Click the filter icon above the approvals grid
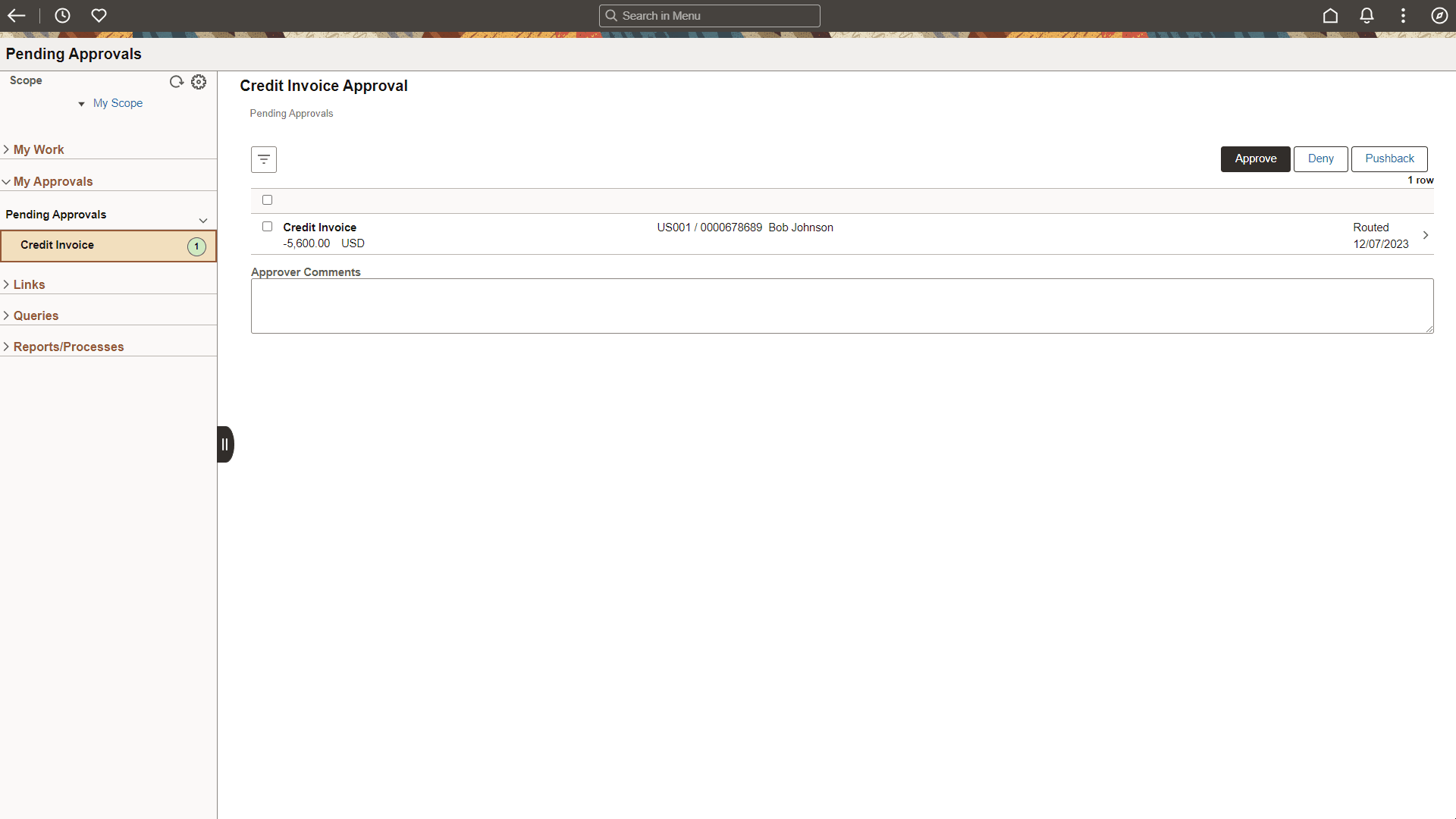This screenshot has height=819, width=1456. tap(263, 159)
